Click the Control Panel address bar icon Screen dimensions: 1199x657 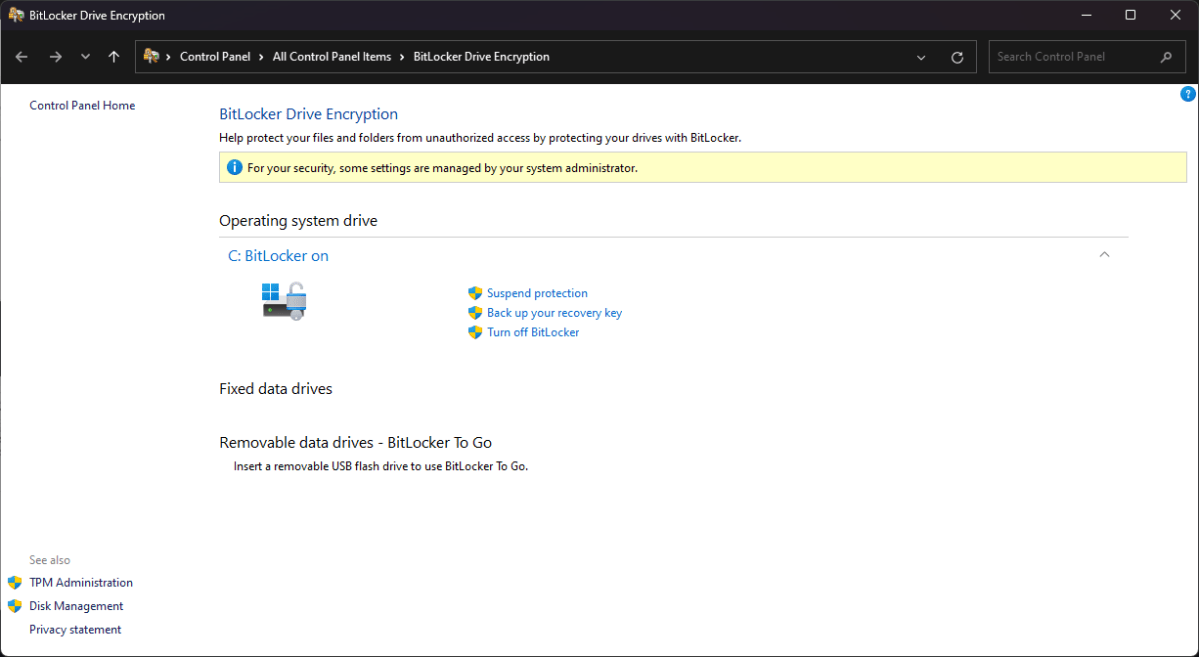(152, 57)
